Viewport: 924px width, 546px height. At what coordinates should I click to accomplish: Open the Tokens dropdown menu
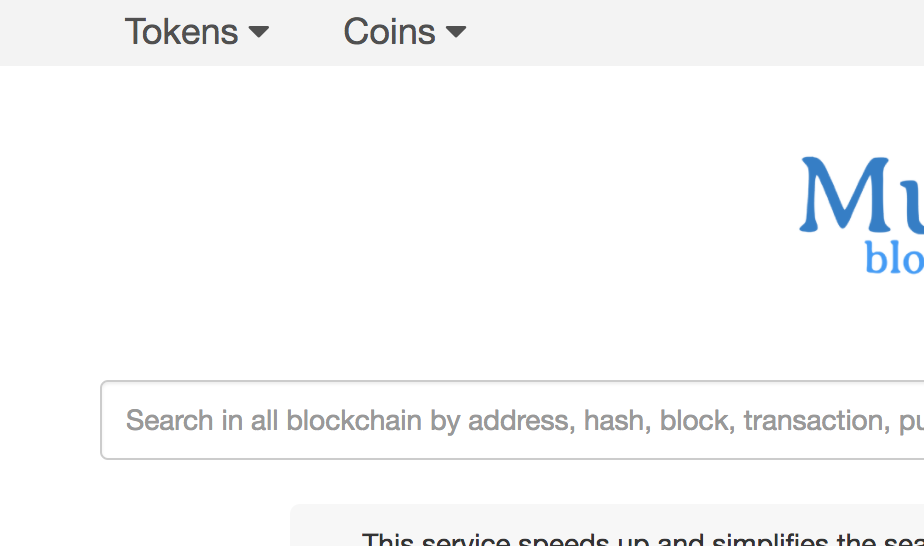point(196,32)
